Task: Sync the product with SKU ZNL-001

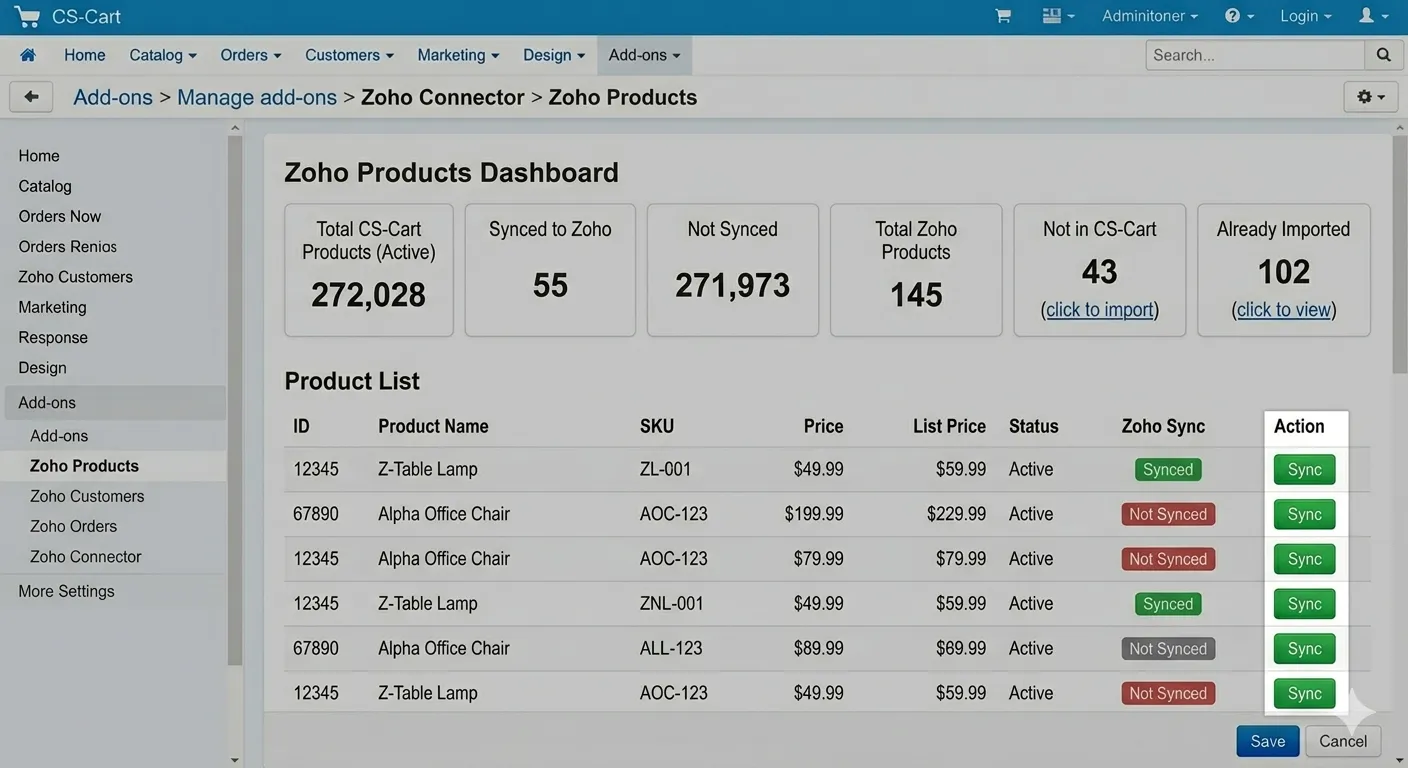Action: coord(1304,604)
